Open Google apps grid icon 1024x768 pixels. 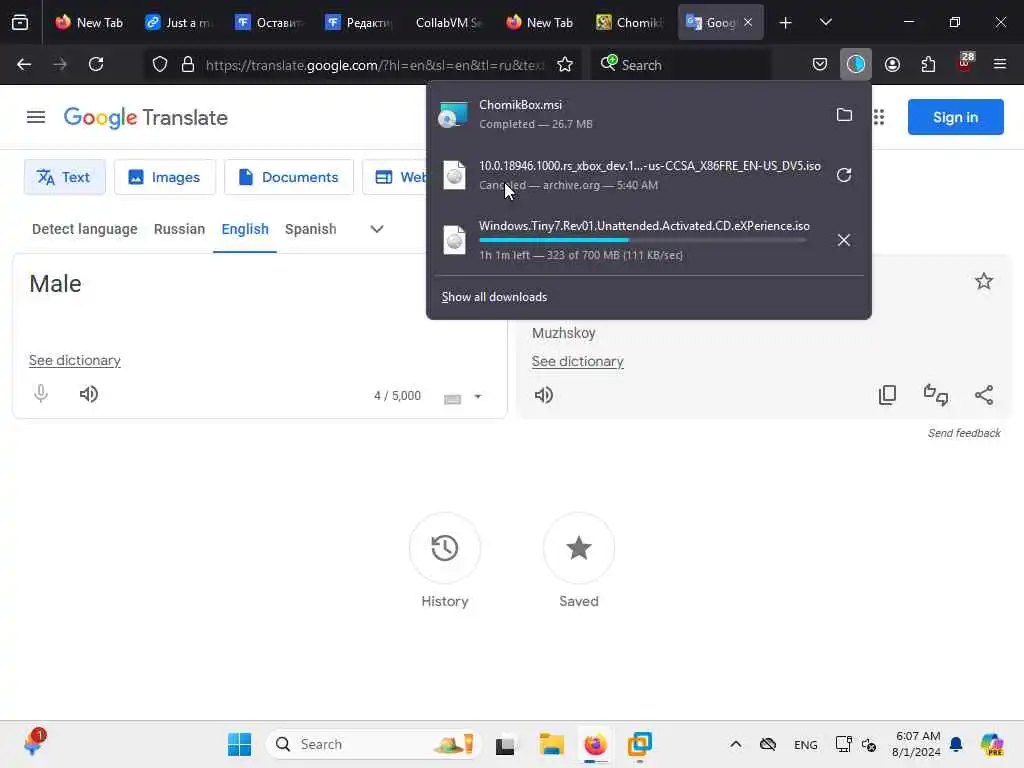[879, 118]
